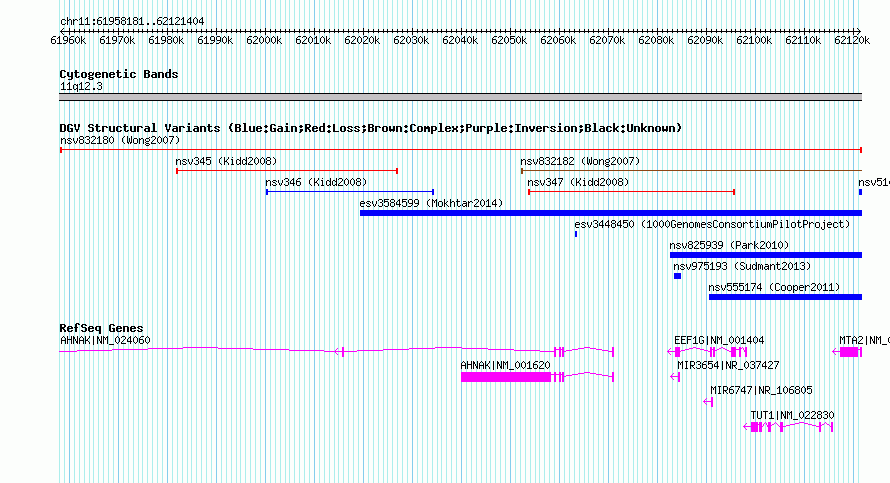Select the Cytogenetic Bands track title
This screenshot has height=483, width=890.
click(x=119, y=74)
